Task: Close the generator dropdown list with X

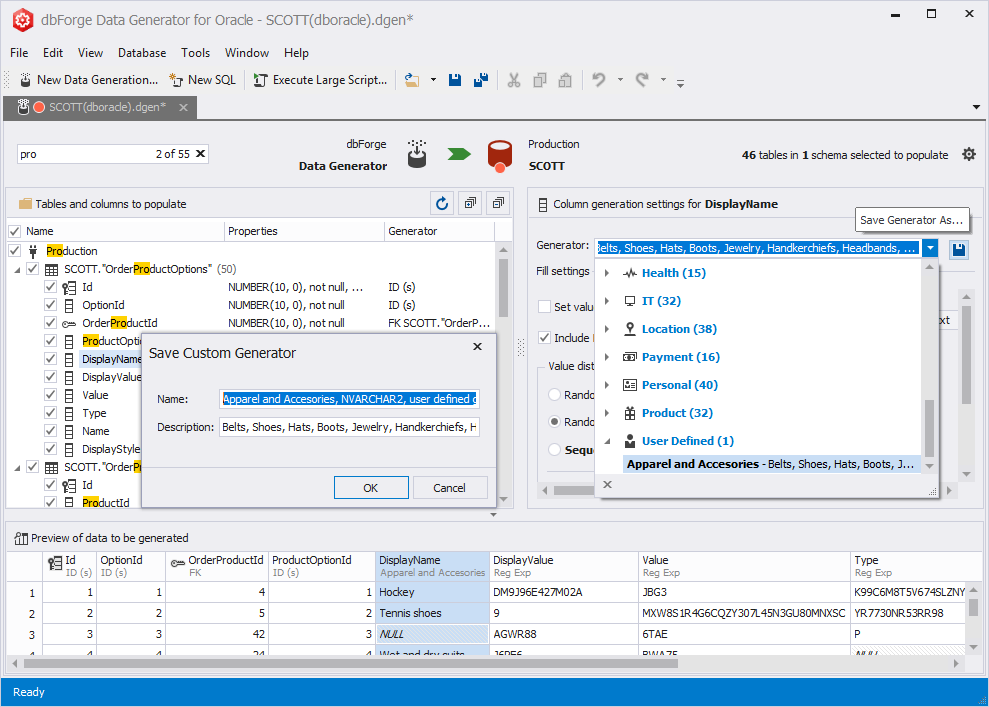Action: 607,484
